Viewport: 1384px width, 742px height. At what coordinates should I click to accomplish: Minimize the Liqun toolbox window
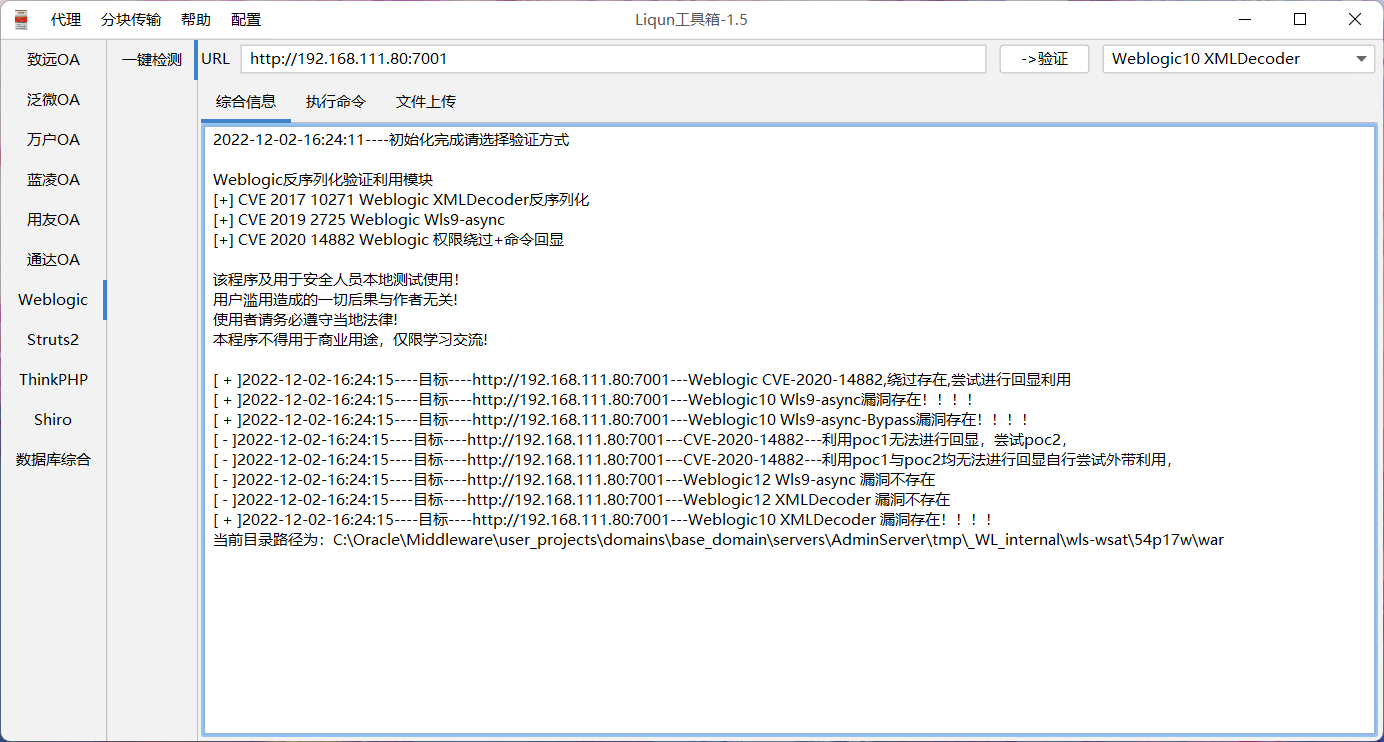[1246, 19]
